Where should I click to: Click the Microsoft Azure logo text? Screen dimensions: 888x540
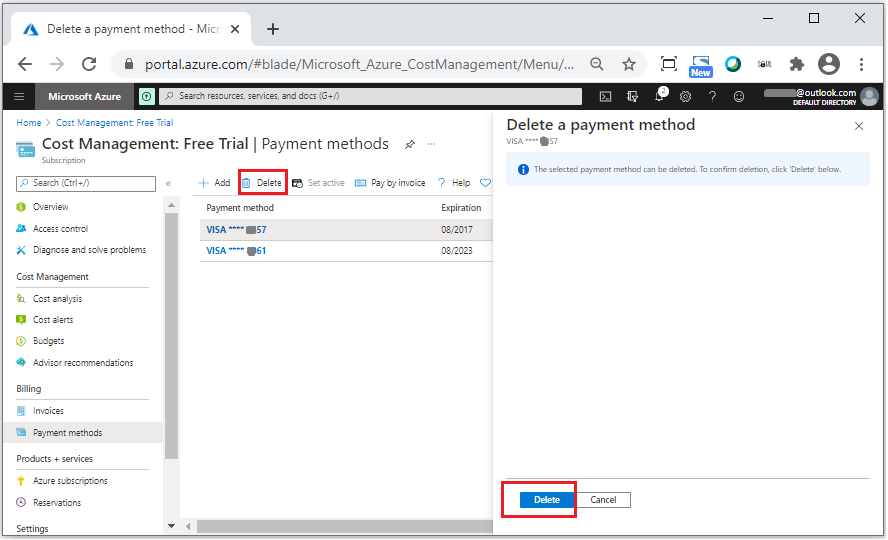pos(84,97)
